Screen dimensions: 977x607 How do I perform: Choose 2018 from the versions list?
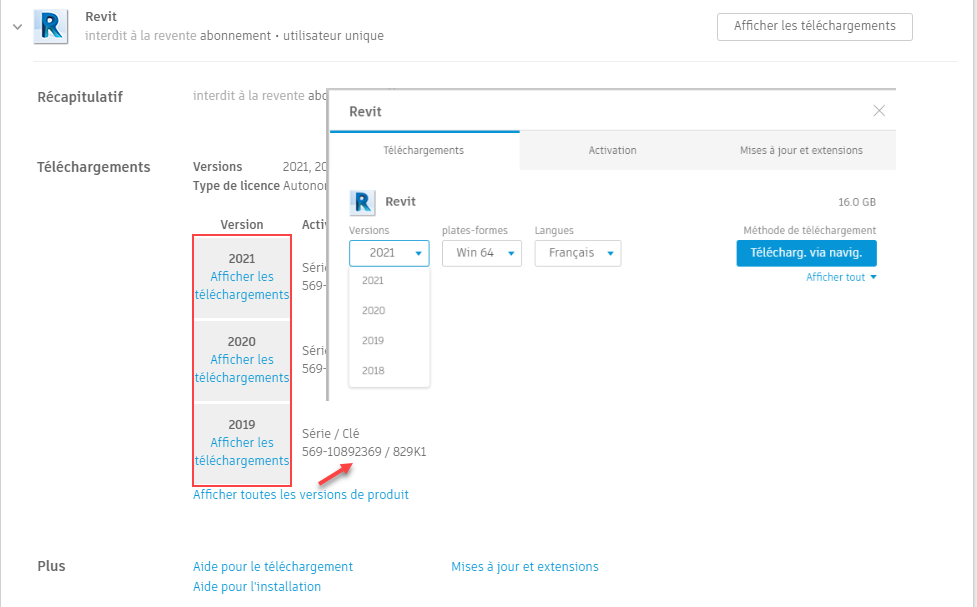coord(373,371)
